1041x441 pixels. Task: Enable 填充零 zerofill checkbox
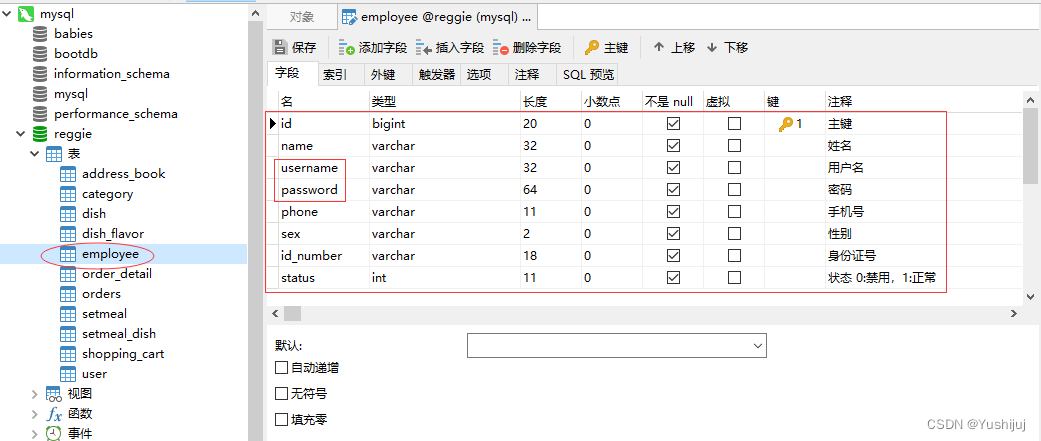[281, 420]
